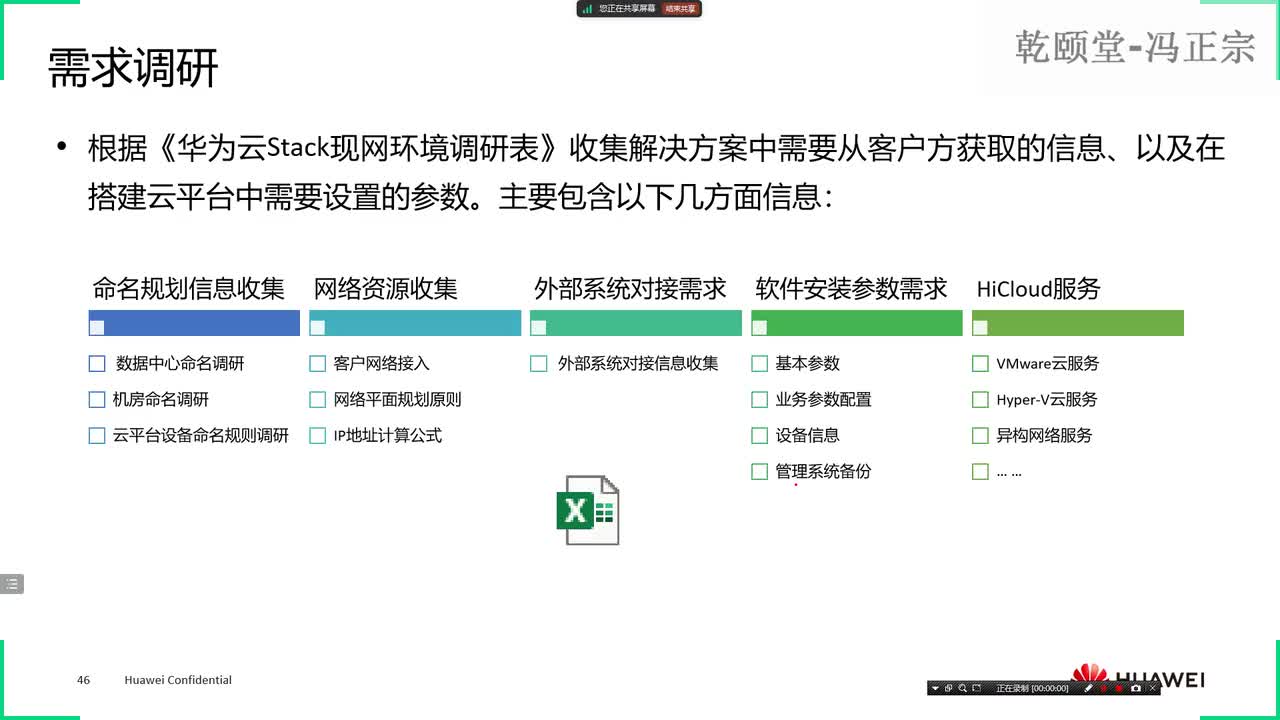Click the window-select icon in recording toolbar
The width and height of the screenshot is (1280, 720).
click(948, 688)
